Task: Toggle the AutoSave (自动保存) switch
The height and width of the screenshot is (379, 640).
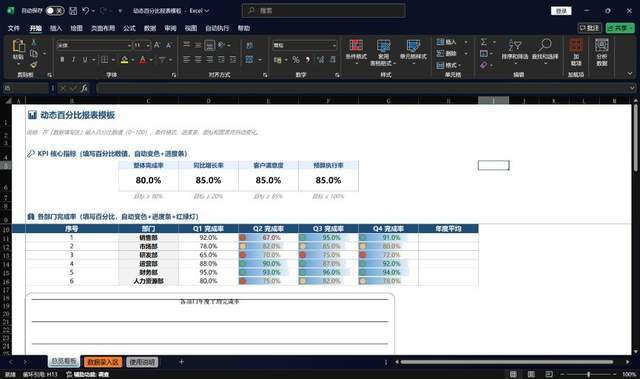Action: pyautogui.click(x=55, y=11)
